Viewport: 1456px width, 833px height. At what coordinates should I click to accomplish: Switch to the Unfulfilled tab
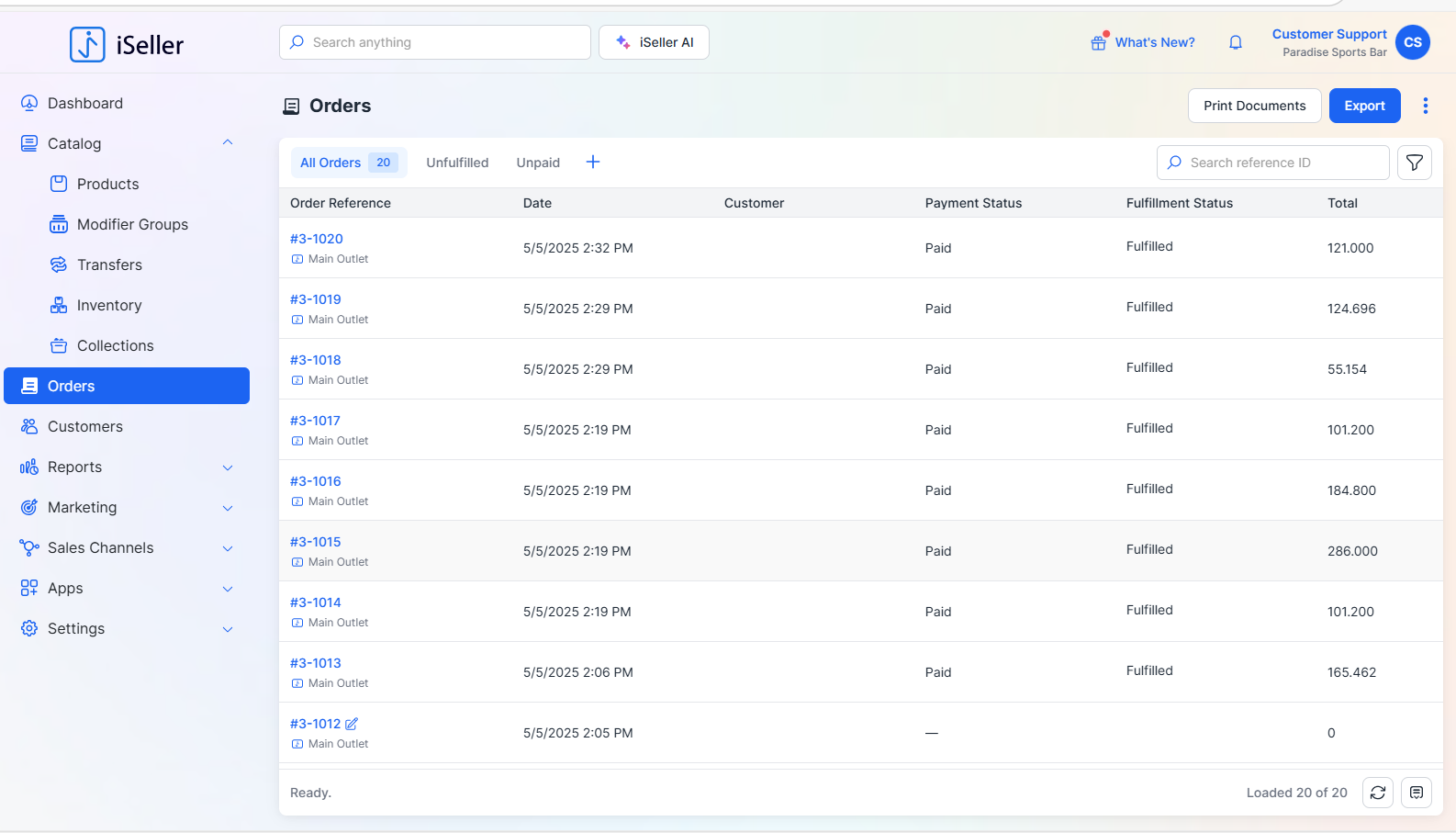[457, 163]
